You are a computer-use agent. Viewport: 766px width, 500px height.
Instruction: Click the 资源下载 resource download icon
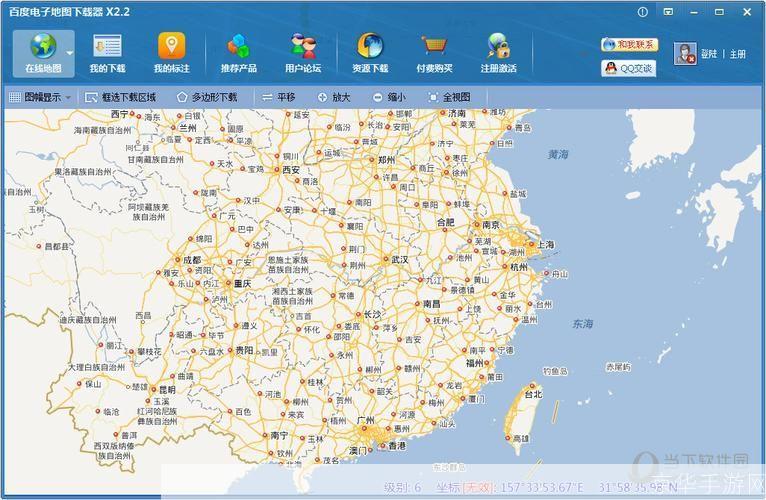369,47
